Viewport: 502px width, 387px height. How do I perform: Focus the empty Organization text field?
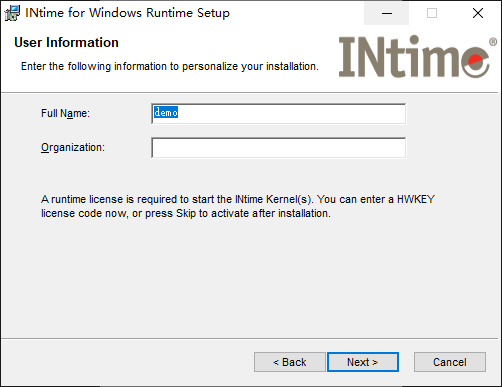tap(278, 148)
